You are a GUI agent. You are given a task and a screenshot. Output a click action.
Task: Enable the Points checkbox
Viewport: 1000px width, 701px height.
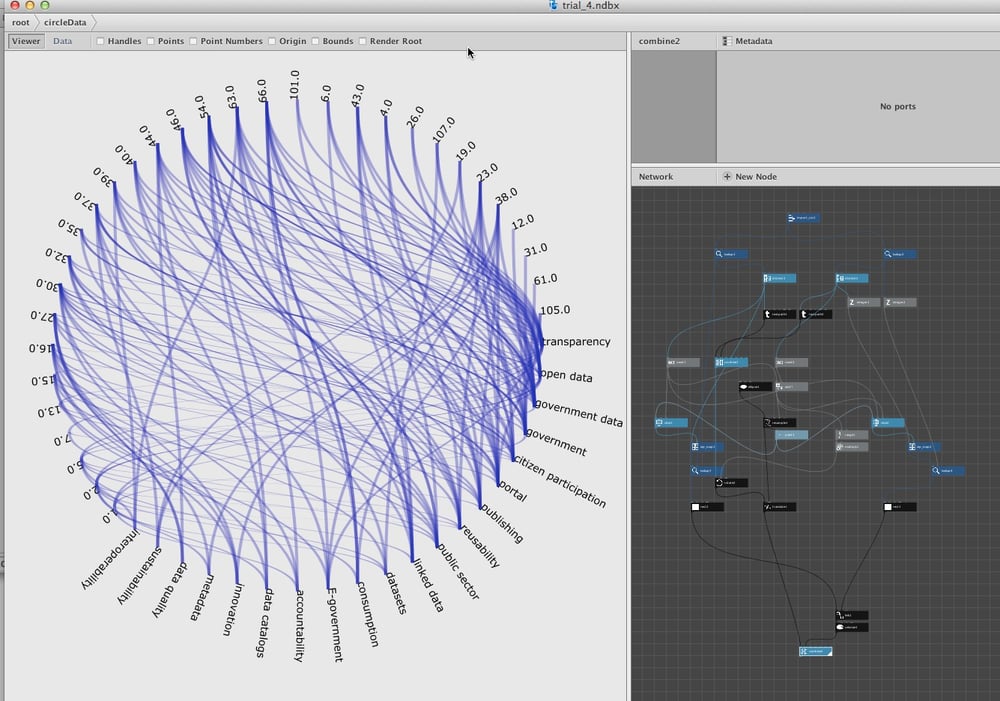pyautogui.click(x=151, y=41)
